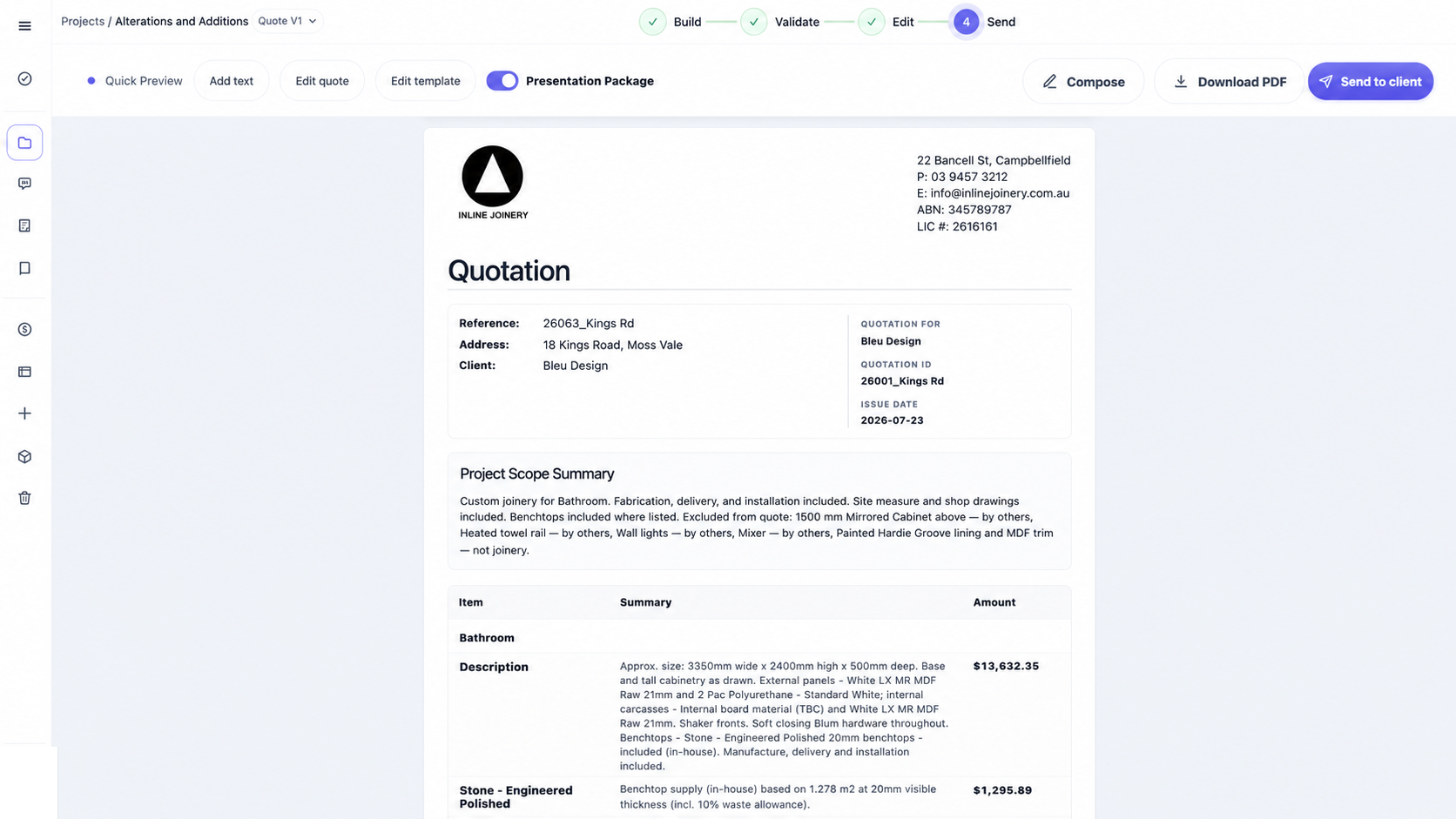Open the bookmark sidebar icon
Screen dimensions: 1456x819
[24, 268]
